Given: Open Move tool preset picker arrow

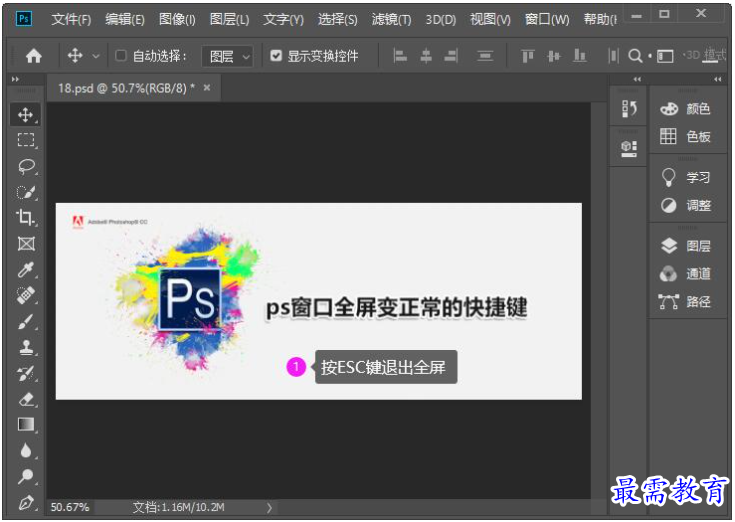Looking at the screenshot, I should (x=96, y=56).
